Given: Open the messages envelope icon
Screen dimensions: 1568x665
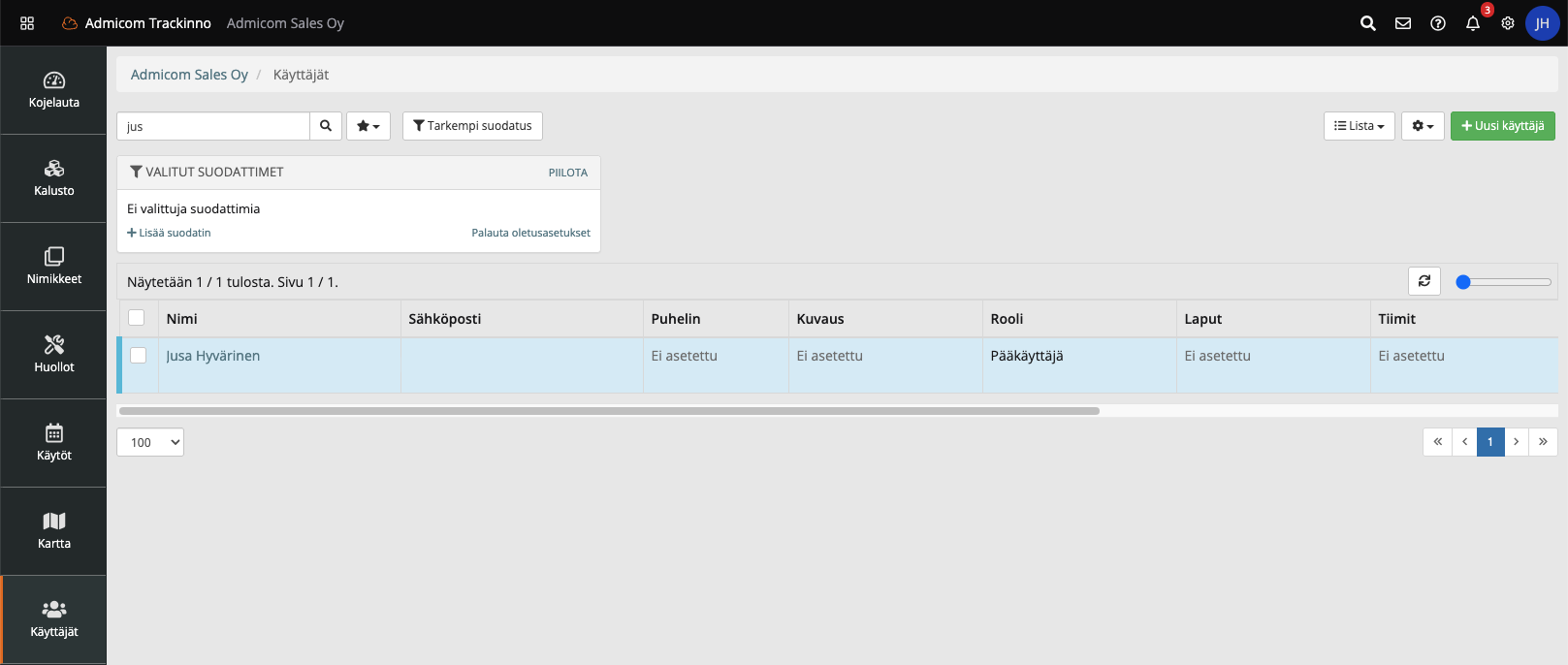Looking at the screenshot, I should click(x=1403, y=23).
